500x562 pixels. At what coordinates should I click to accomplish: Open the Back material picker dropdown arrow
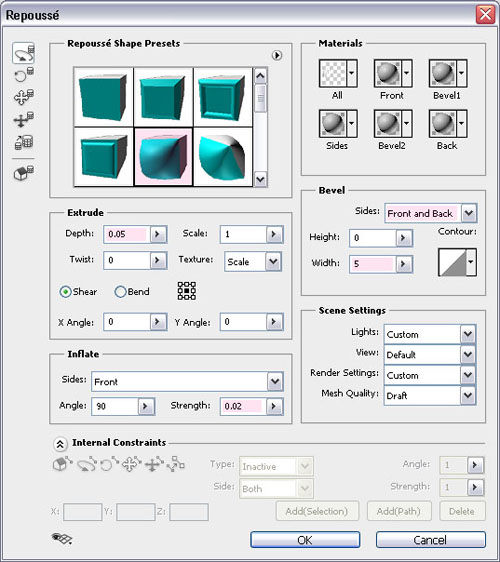(462, 124)
